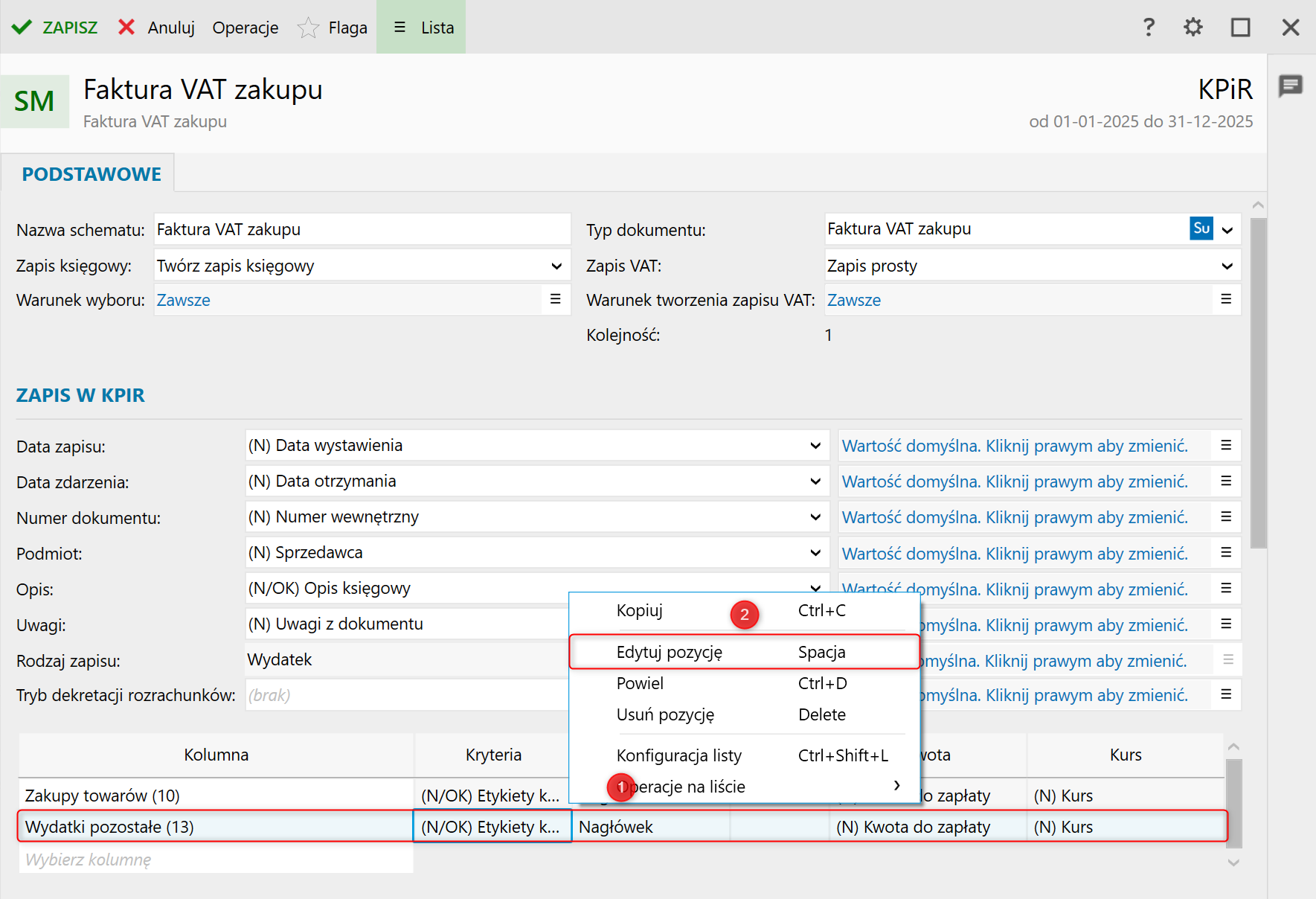1316x899 pixels.
Task: Switch to the Lista view
Action: click(x=422, y=28)
